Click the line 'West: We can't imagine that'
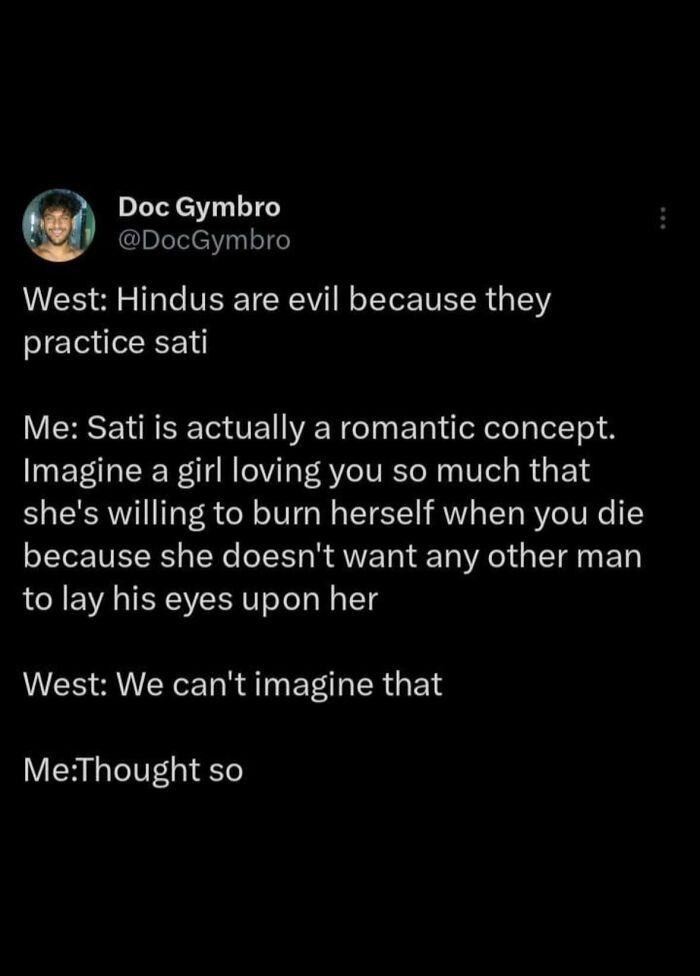Viewport: 700px width, 976px height. [232, 685]
